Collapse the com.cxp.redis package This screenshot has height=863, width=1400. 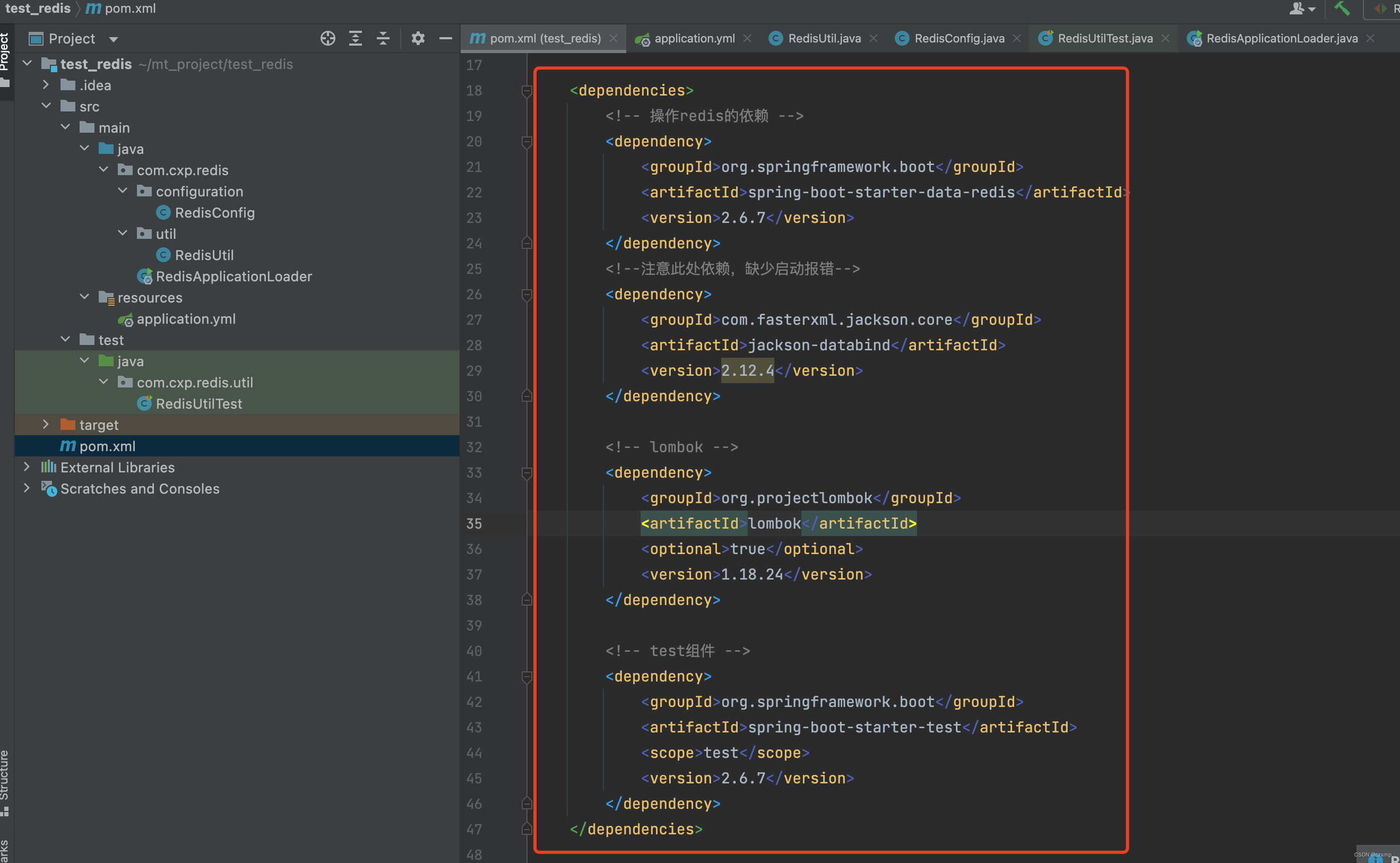103,169
